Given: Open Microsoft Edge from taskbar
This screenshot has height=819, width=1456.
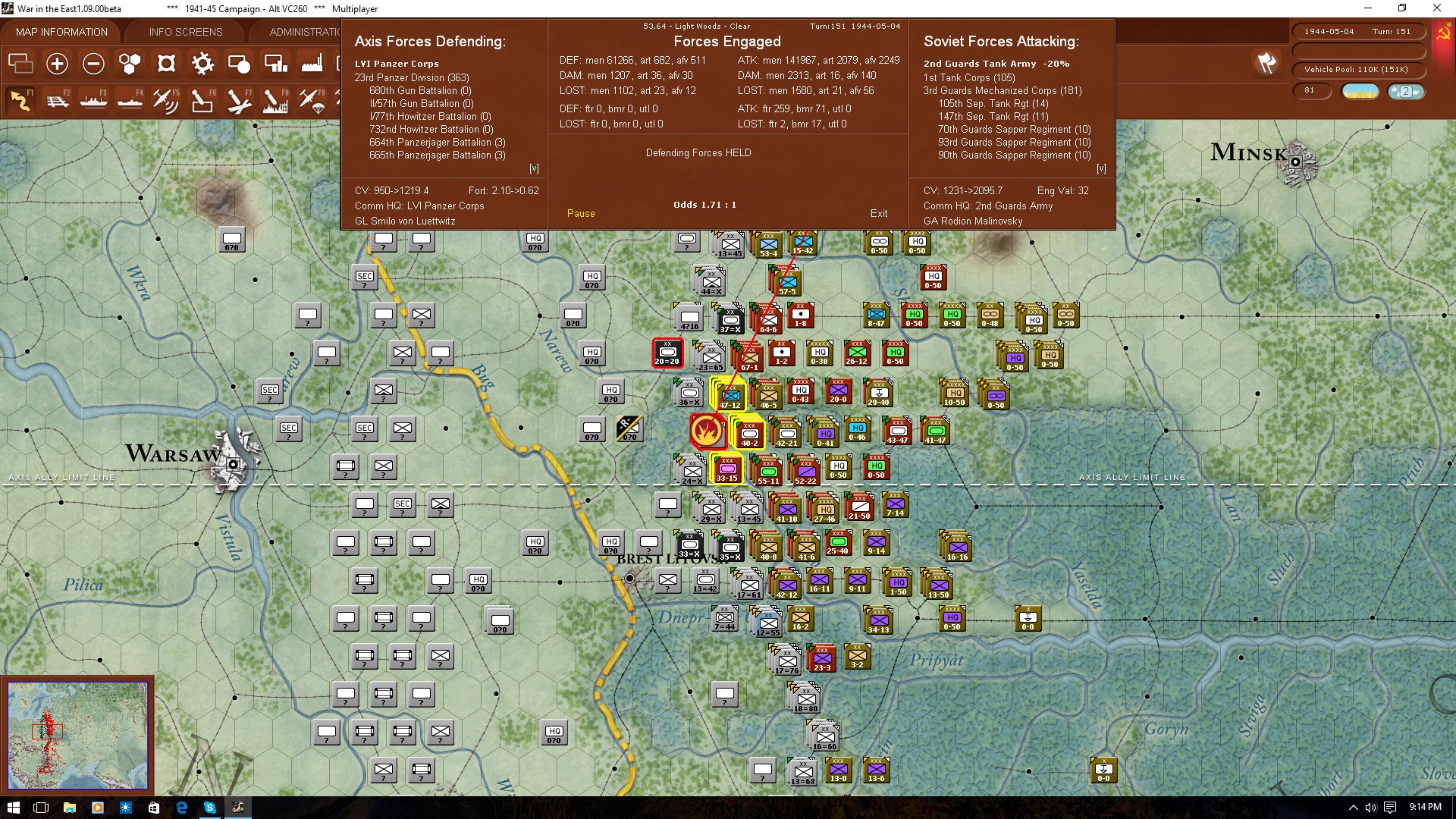Looking at the screenshot, I should click(x=182, y=808).
